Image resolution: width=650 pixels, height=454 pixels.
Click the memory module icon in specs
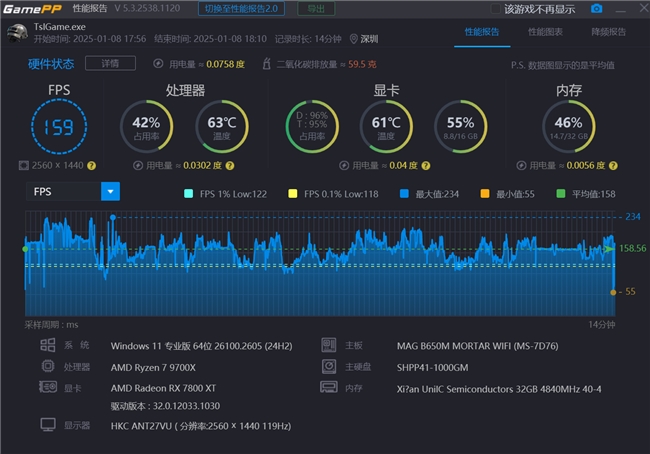tap(329, 387)
